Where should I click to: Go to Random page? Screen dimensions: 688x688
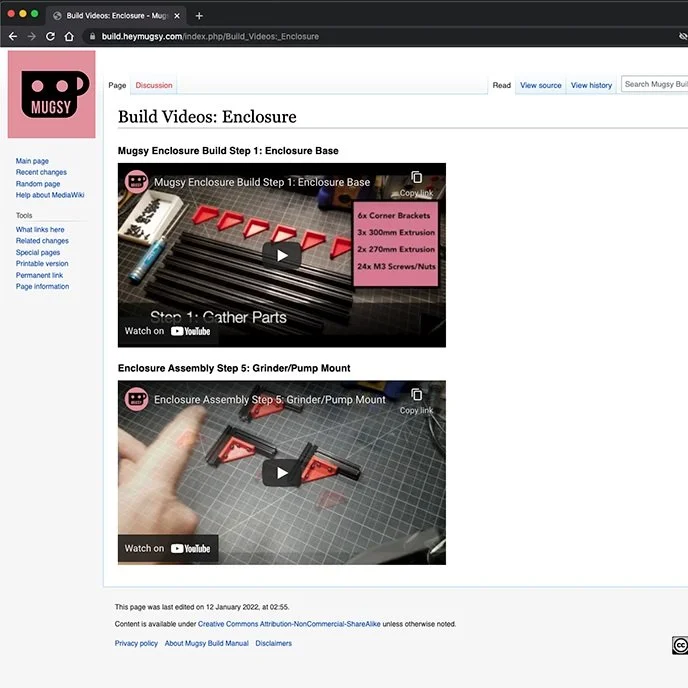38,184
